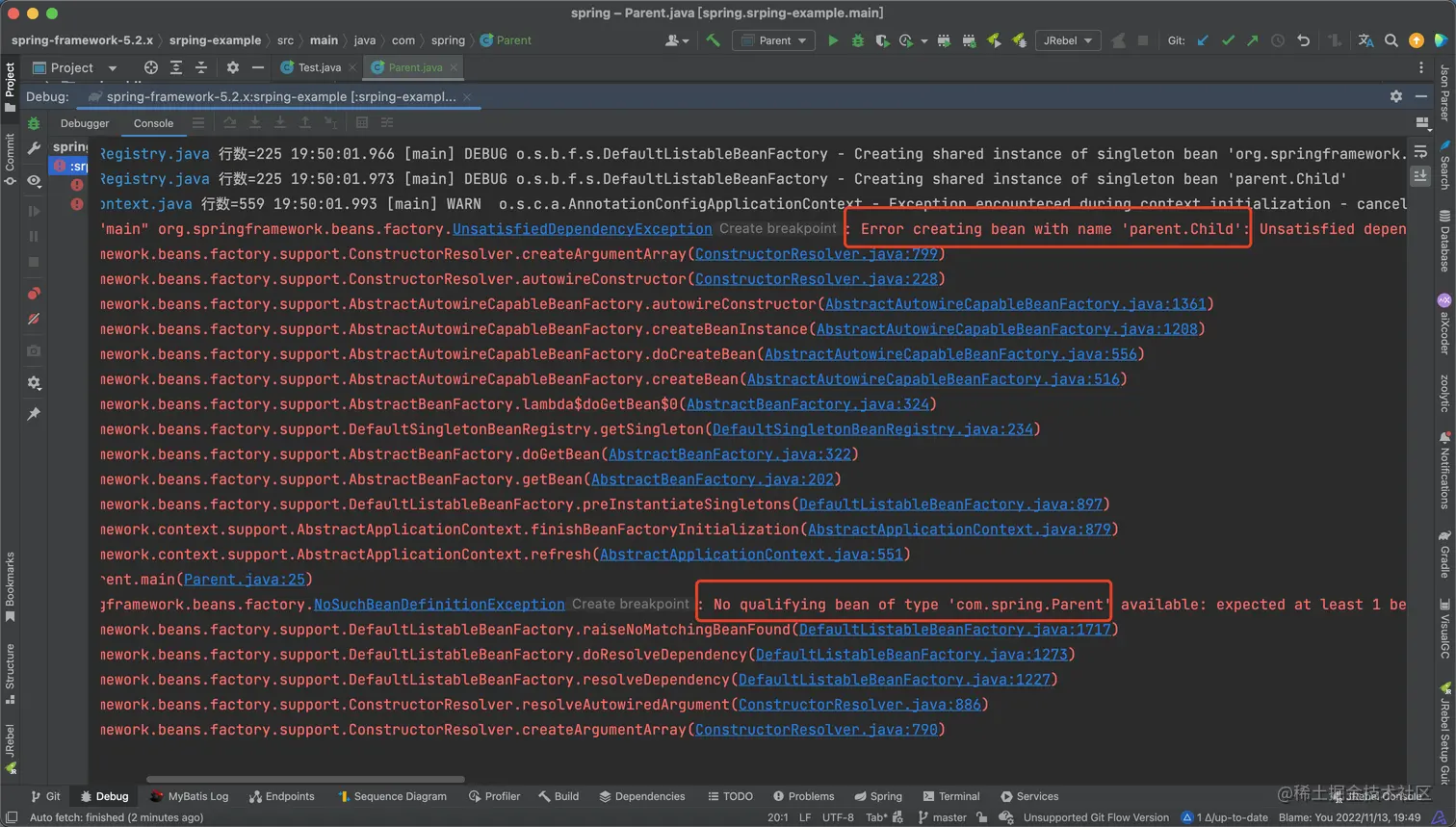The image size is (1456, 827).
Task: Toggle the Project tool window sidebar button
Action: [10, 87]
